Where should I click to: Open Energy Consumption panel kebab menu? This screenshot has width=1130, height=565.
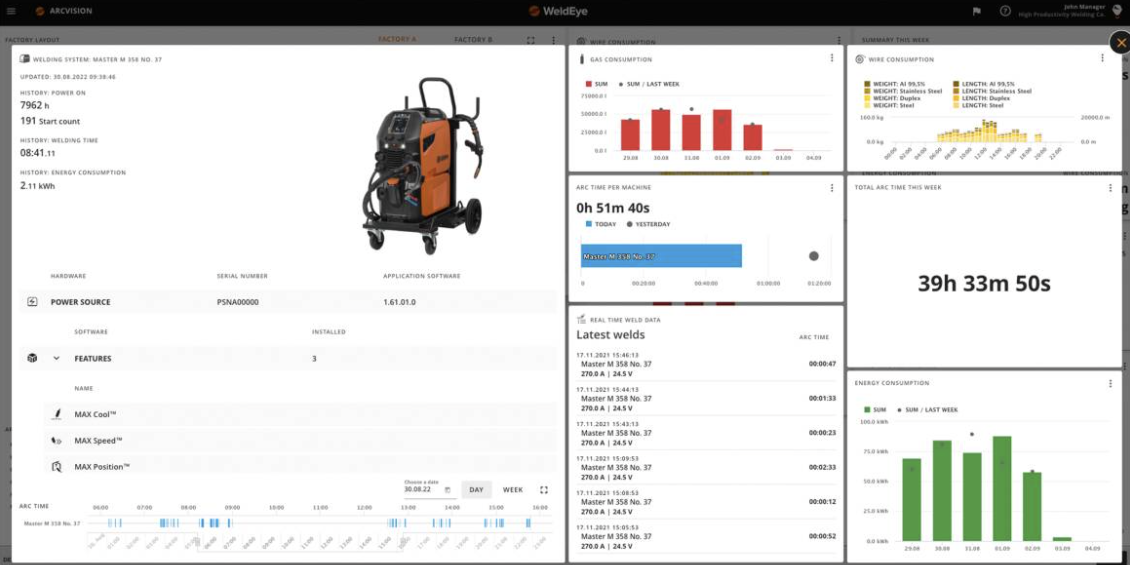(1110, 383)
